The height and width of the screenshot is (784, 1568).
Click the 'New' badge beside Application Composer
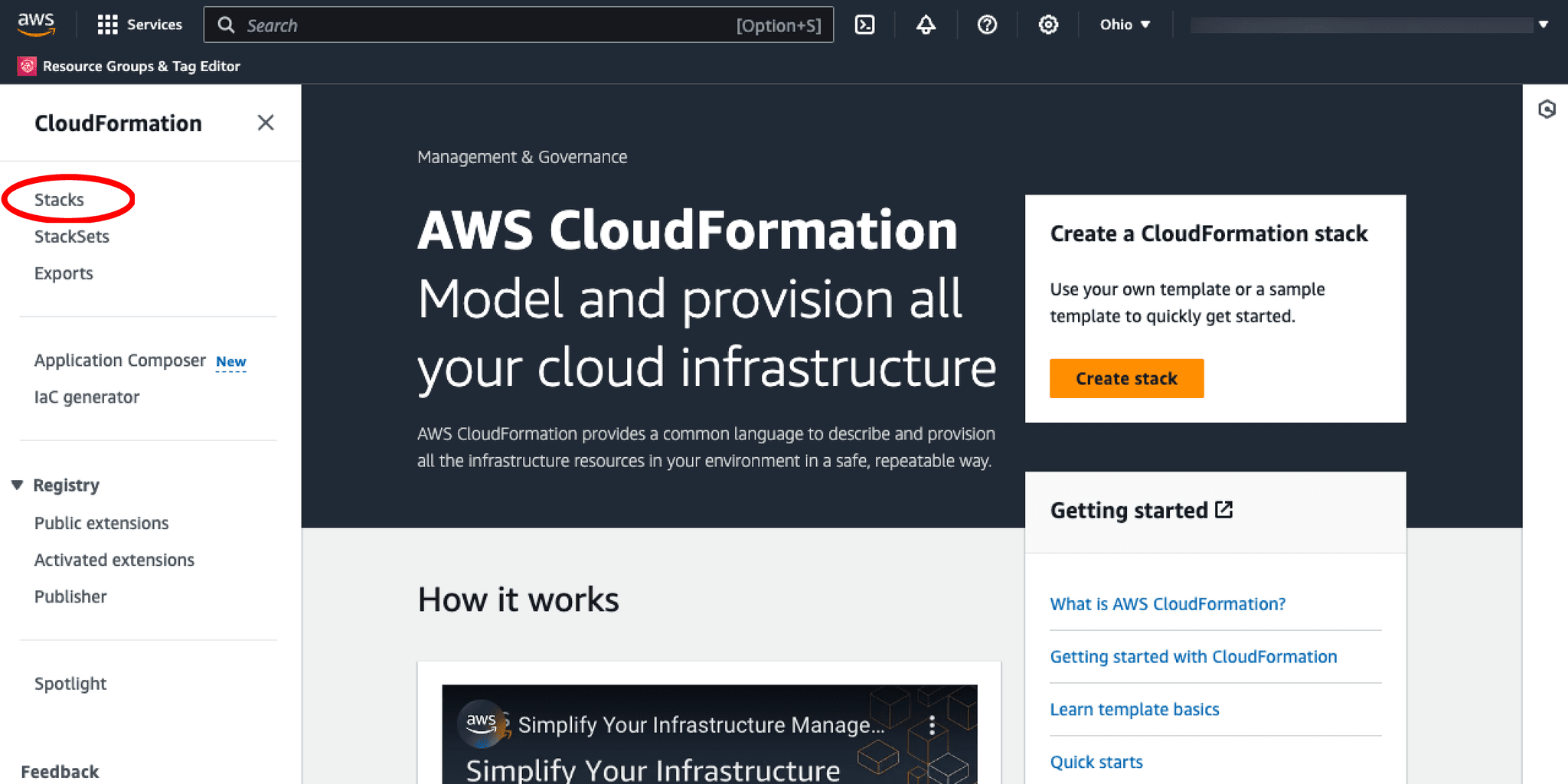click(x=230, y=361)
